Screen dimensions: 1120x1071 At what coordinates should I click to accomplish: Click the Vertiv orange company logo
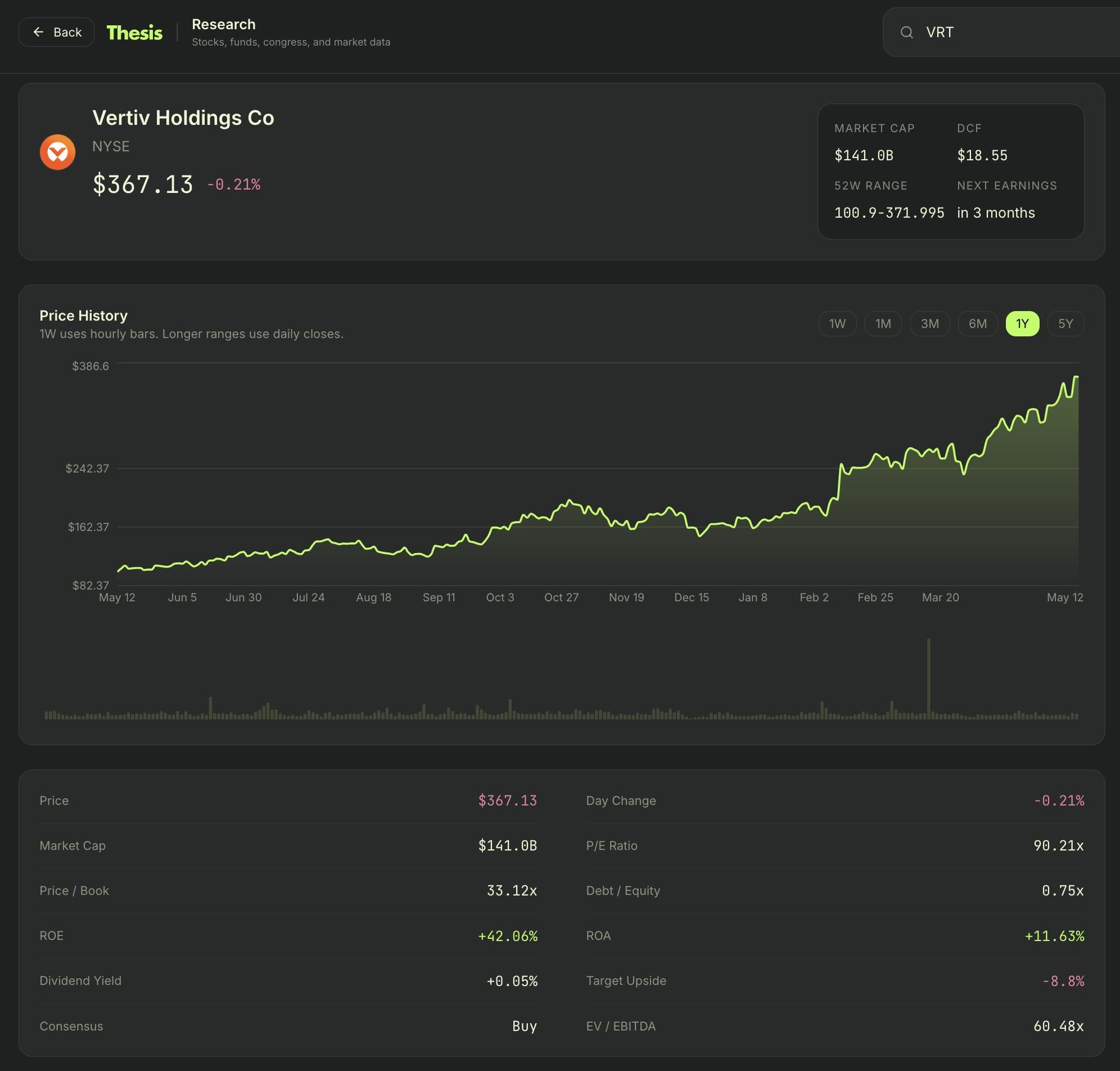pyautogui.click(x=57, y=152)
